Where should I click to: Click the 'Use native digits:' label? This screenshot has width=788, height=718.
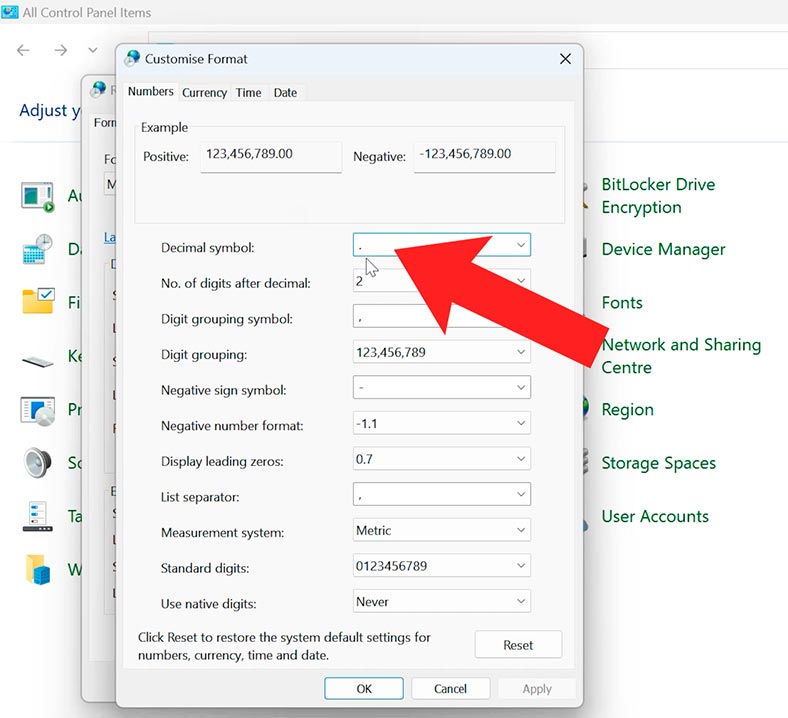pos(208,604)
